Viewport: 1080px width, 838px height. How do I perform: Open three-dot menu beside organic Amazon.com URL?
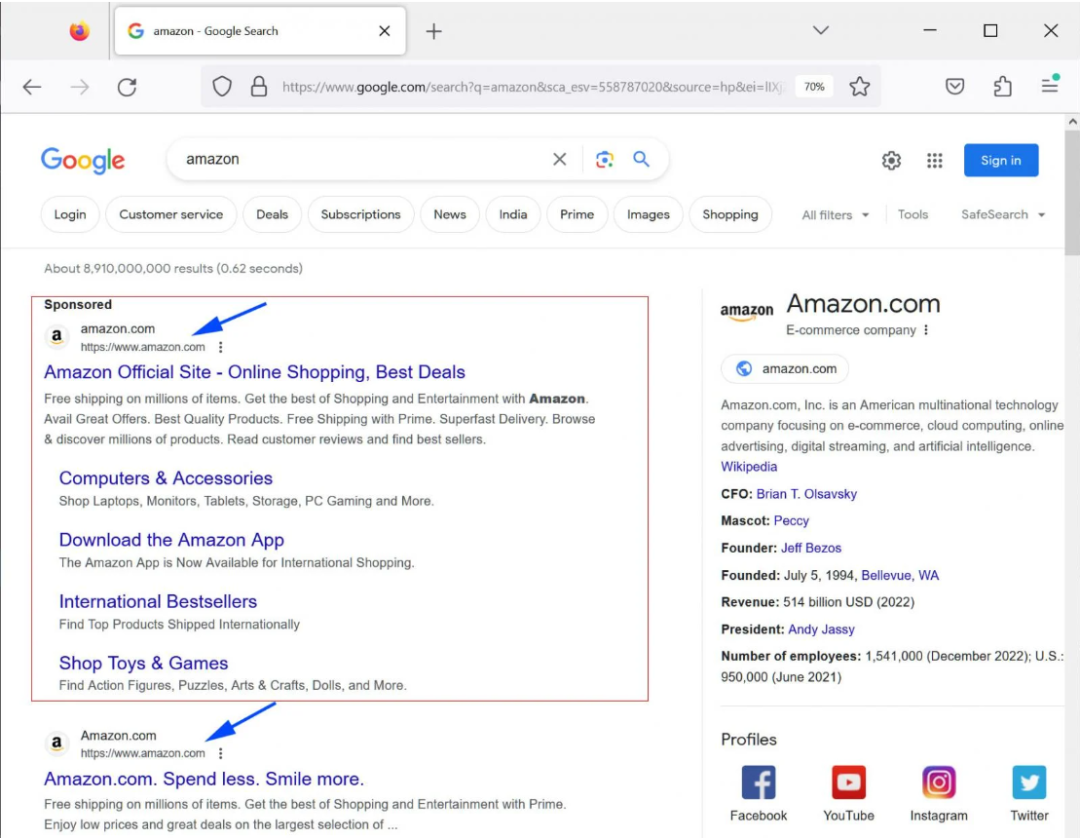pyautogui.click(x=220, y=753)
